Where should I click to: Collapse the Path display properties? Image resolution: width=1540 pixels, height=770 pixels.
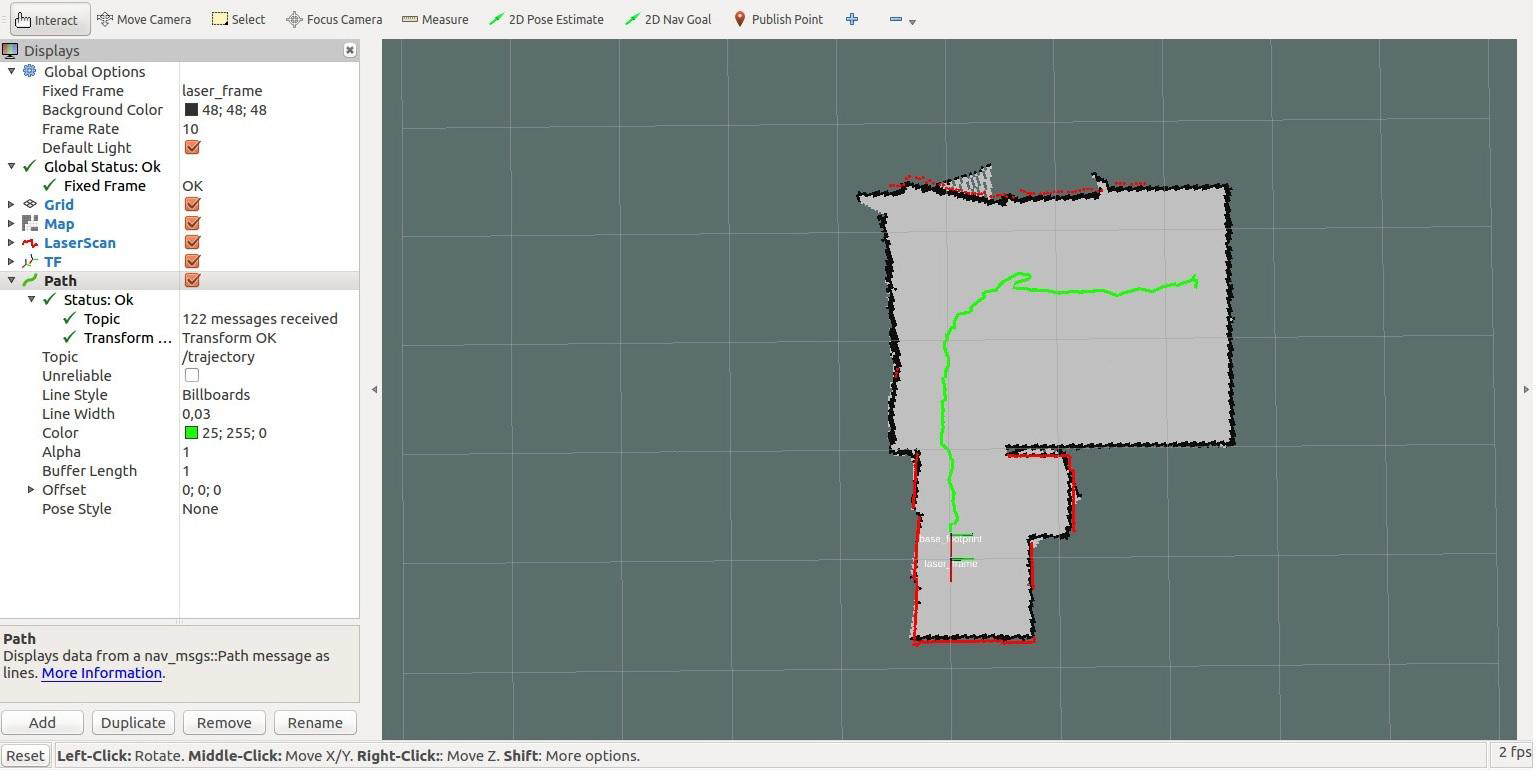[x=12, y=280]
